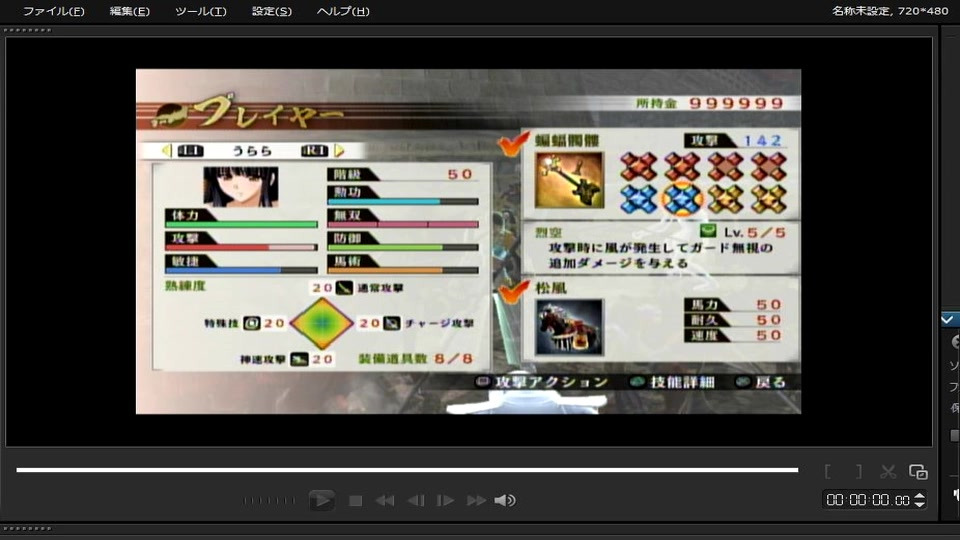Jump to end with the double-right-arrow button
This screenshot has width=960, height=540.
click(x=476, y=501)
